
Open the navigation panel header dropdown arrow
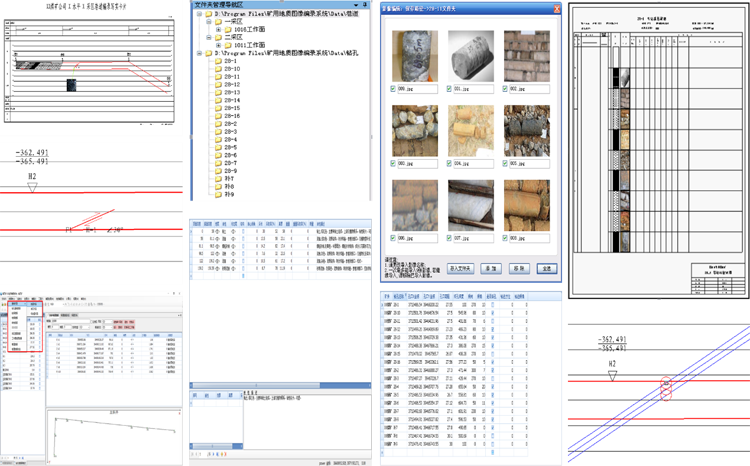coord(355,5)
